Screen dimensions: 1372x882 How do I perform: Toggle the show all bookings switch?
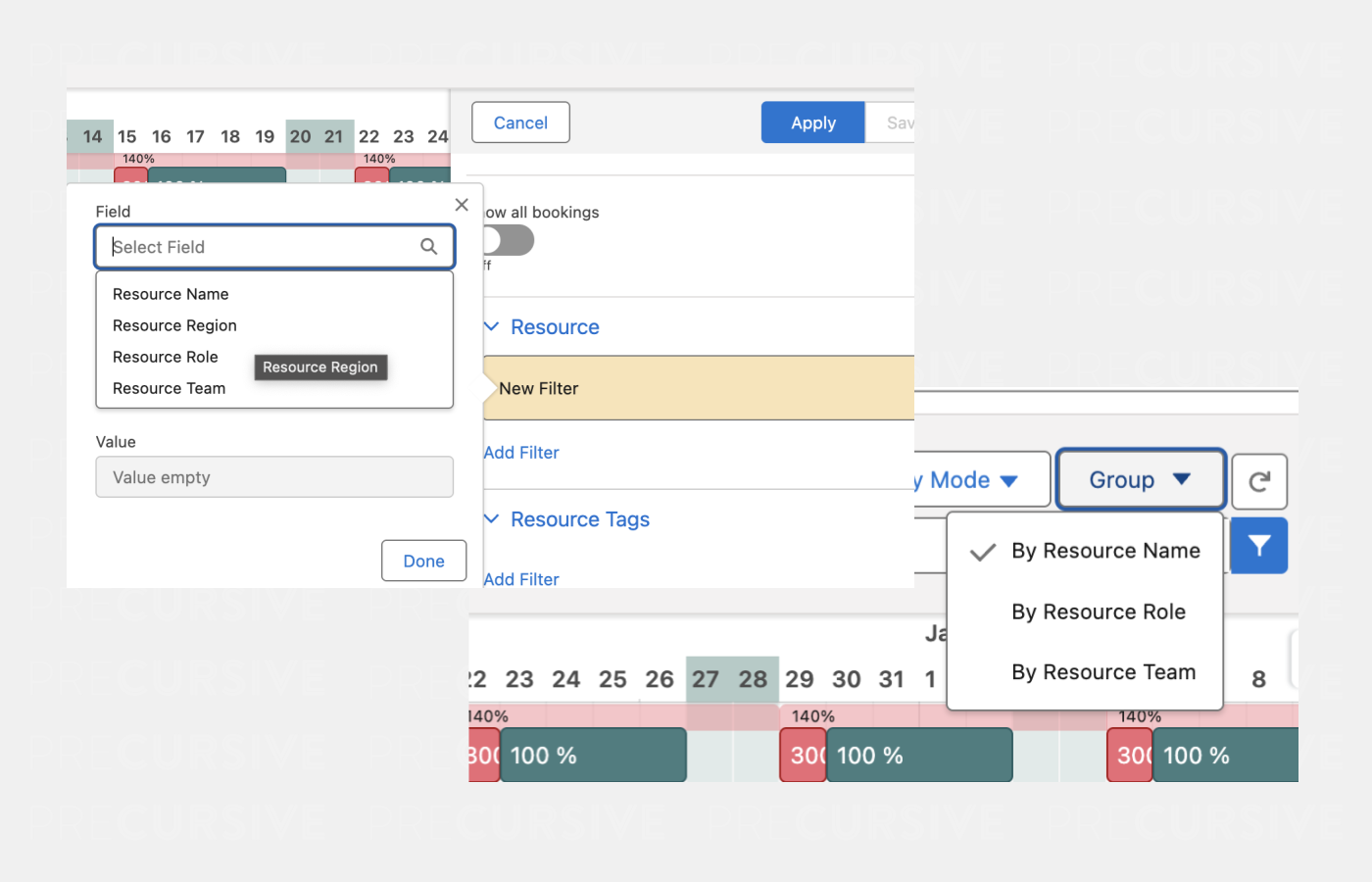509,240
